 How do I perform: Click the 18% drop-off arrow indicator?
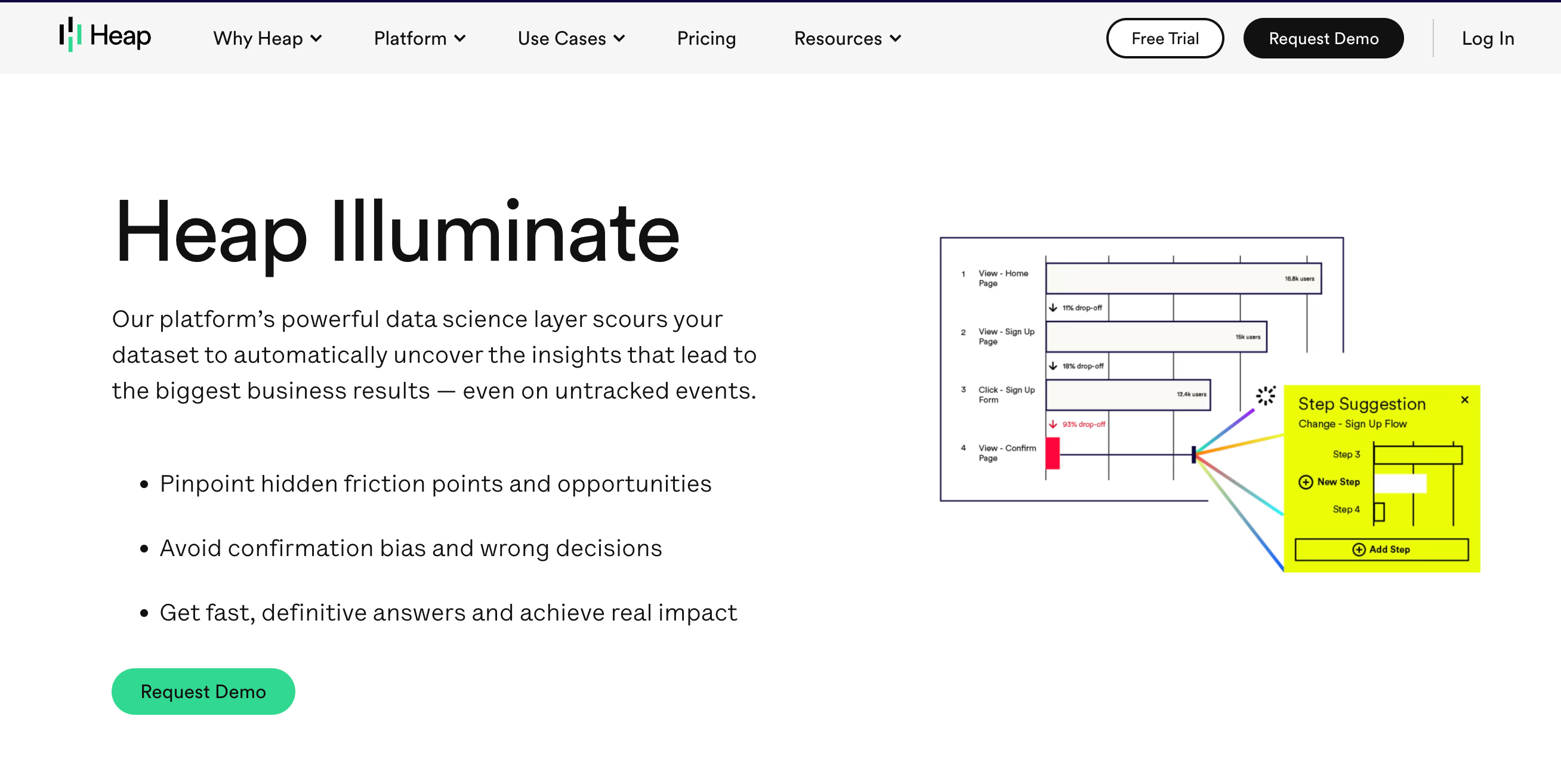click(x=1053, y=366)
